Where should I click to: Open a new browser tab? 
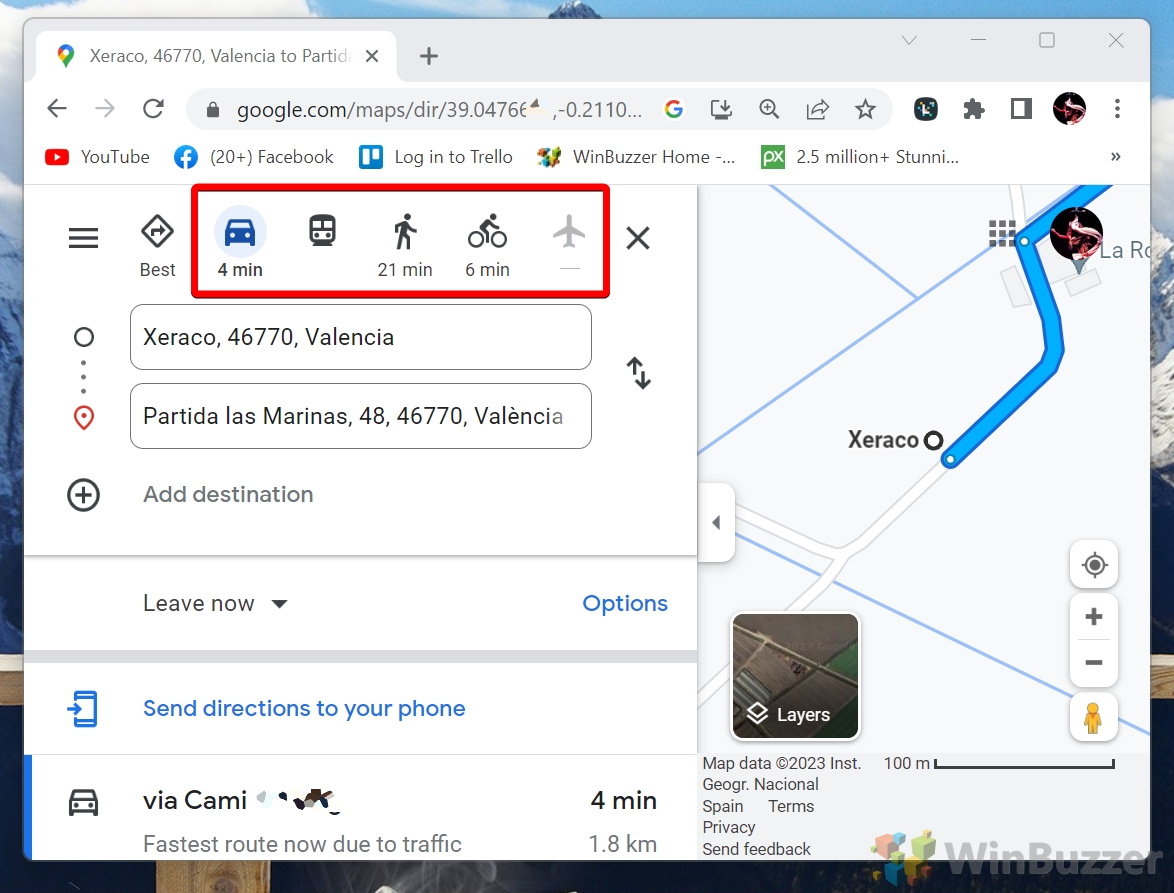429,56
